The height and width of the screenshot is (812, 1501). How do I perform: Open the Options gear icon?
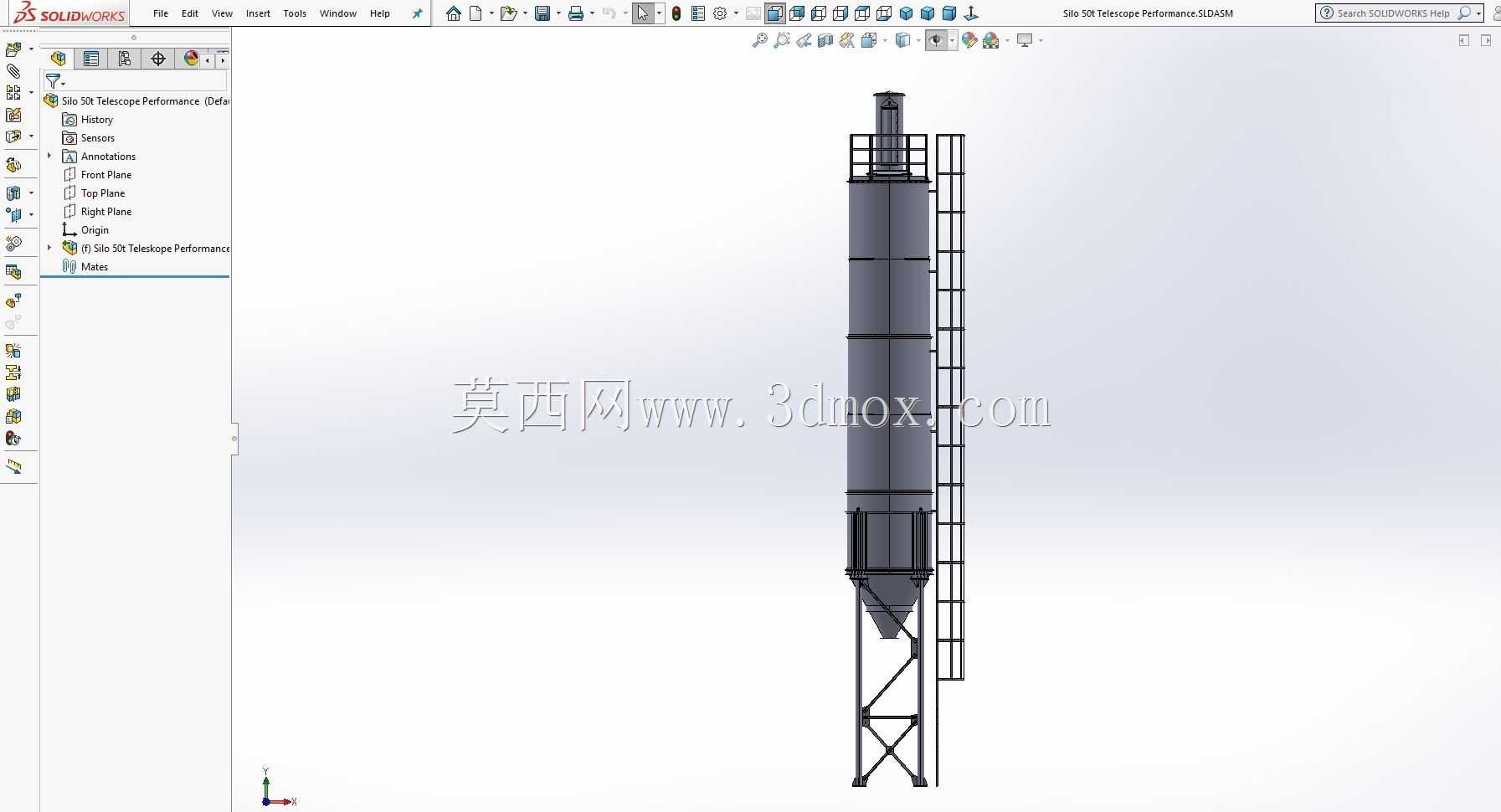pyautogui.click(x=720, y=13)
